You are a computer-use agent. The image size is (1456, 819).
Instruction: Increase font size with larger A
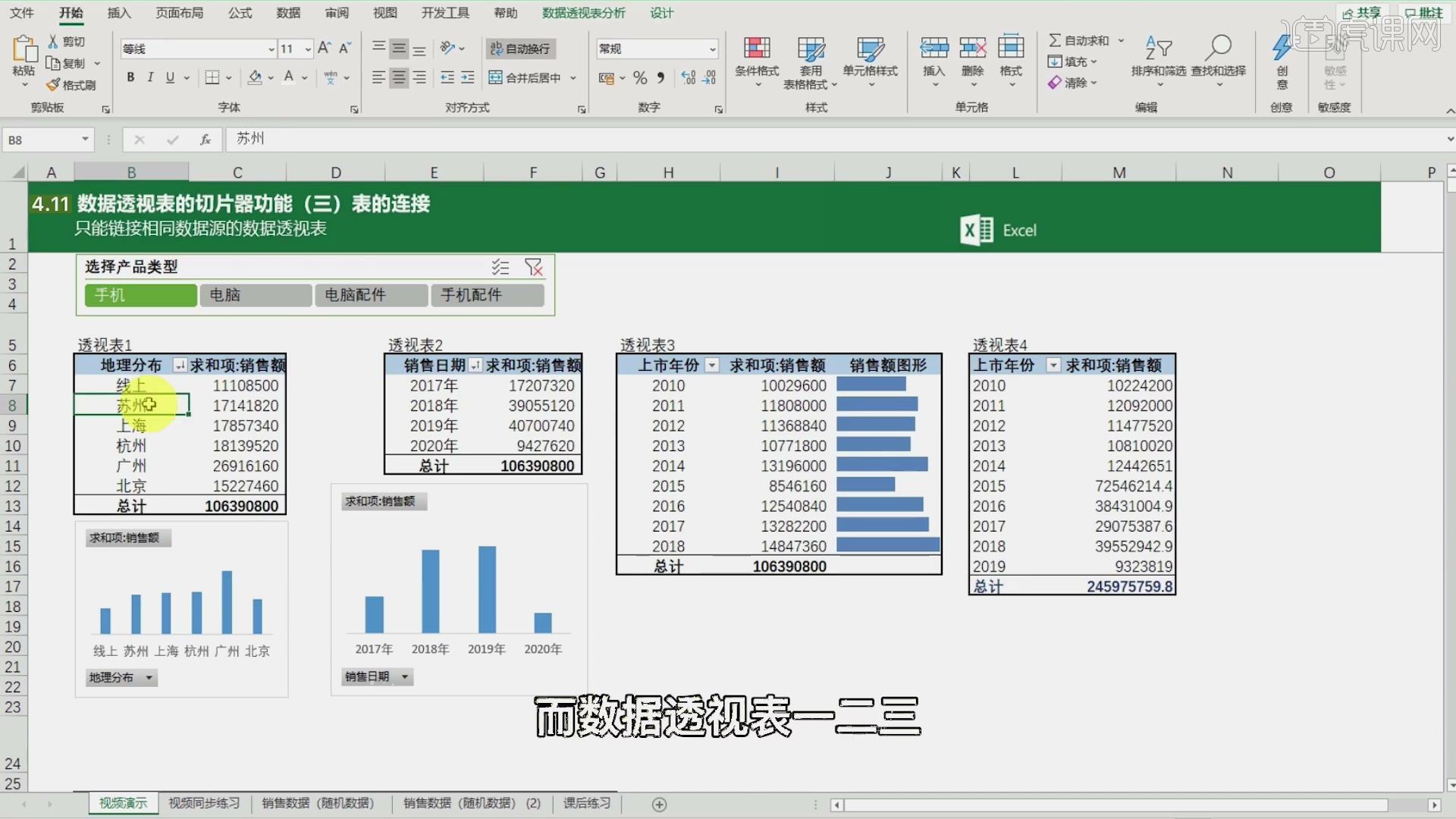(324, 49)
